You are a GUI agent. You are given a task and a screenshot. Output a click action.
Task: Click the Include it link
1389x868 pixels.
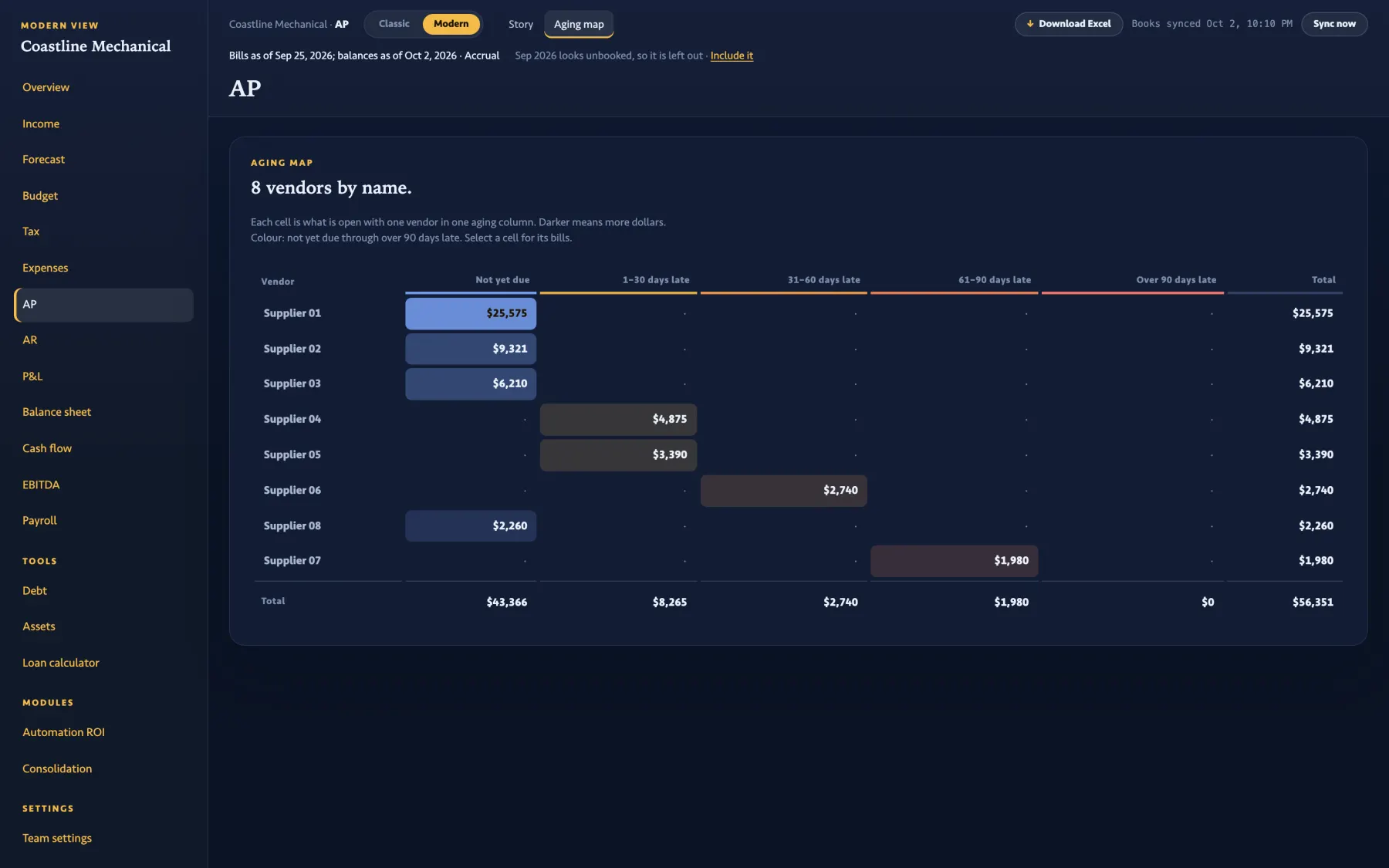pyautogui.click(x=732, y=56)
